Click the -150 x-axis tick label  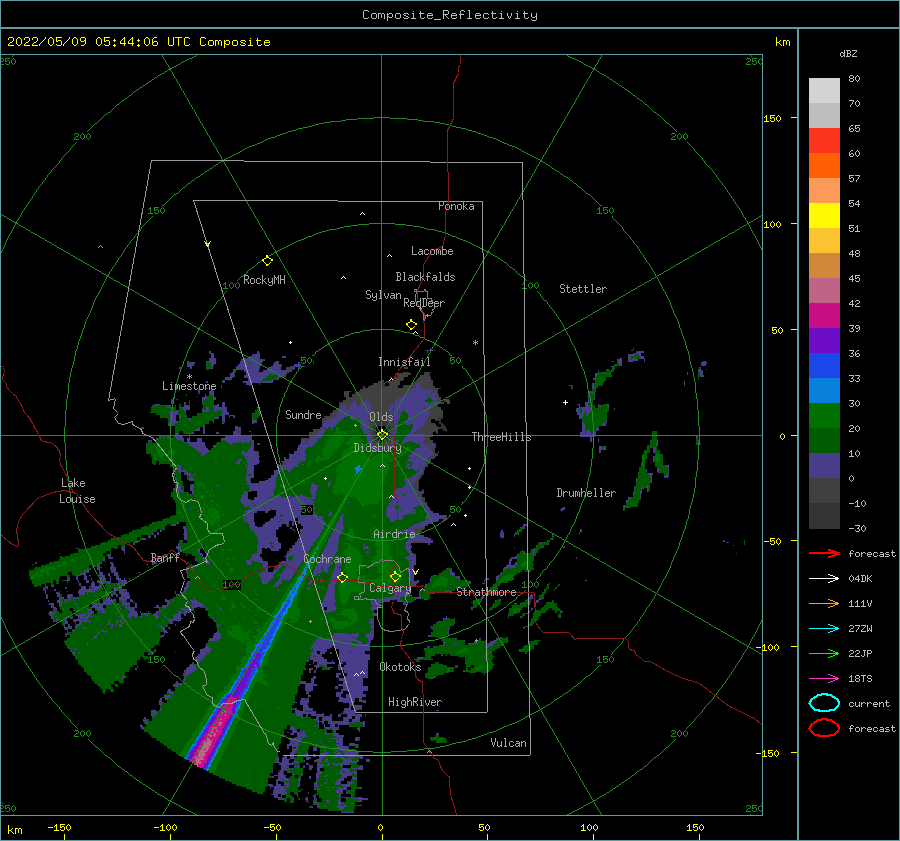tap(59, 827)
